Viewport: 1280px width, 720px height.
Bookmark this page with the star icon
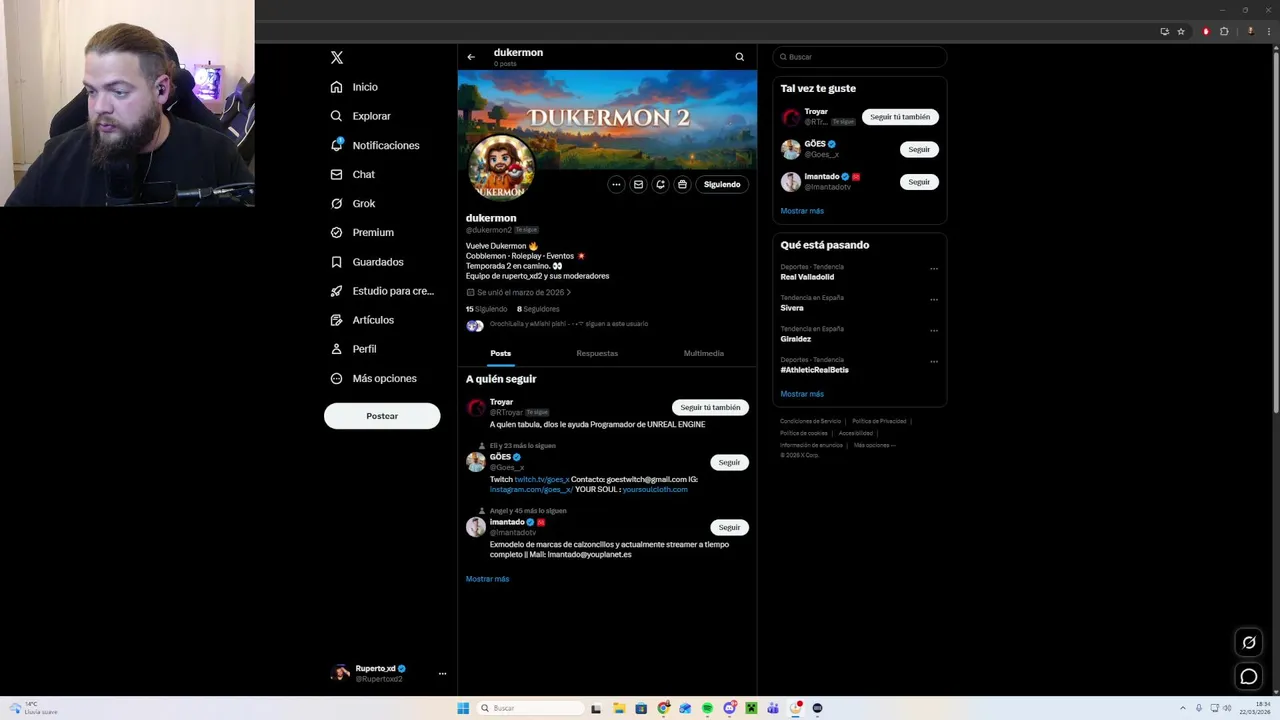point(1181,31)
